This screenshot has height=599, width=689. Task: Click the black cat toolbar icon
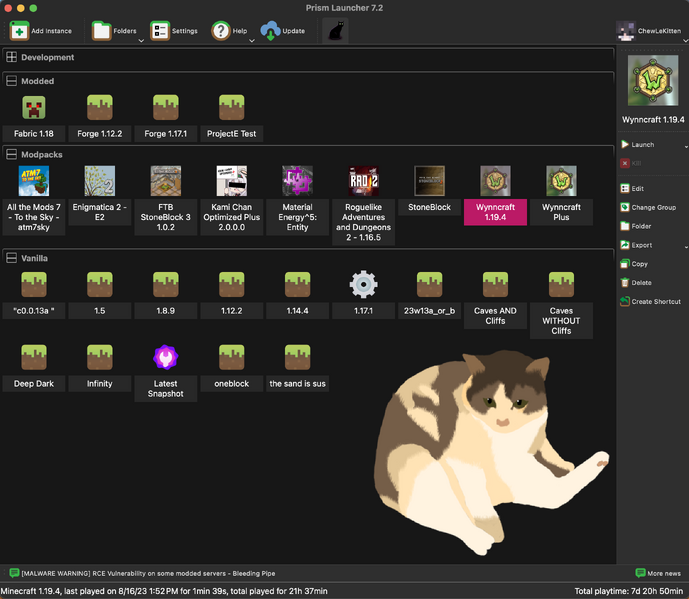[335, 31]
